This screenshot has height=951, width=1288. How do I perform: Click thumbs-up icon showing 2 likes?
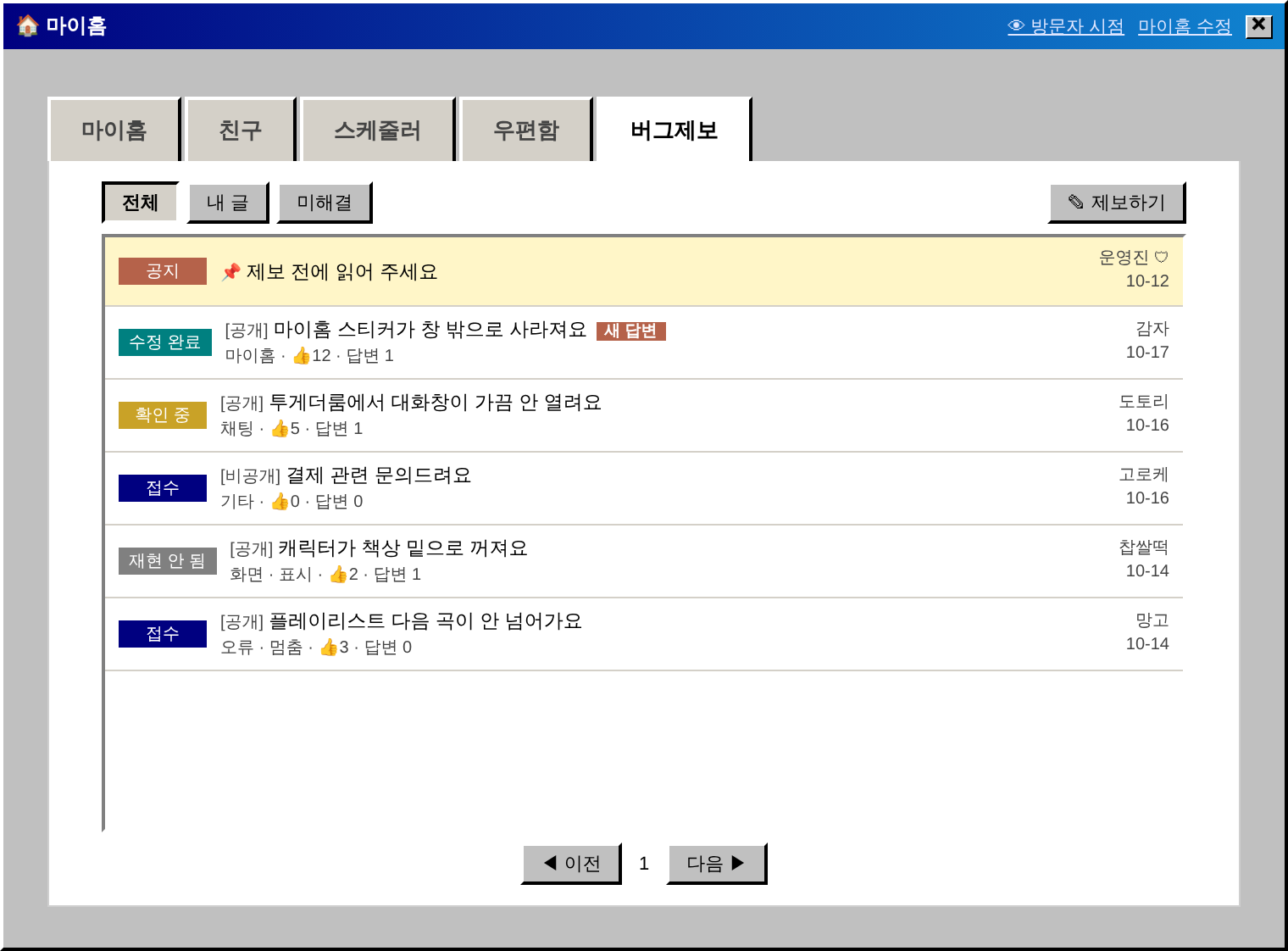click(x=338, y=574)
